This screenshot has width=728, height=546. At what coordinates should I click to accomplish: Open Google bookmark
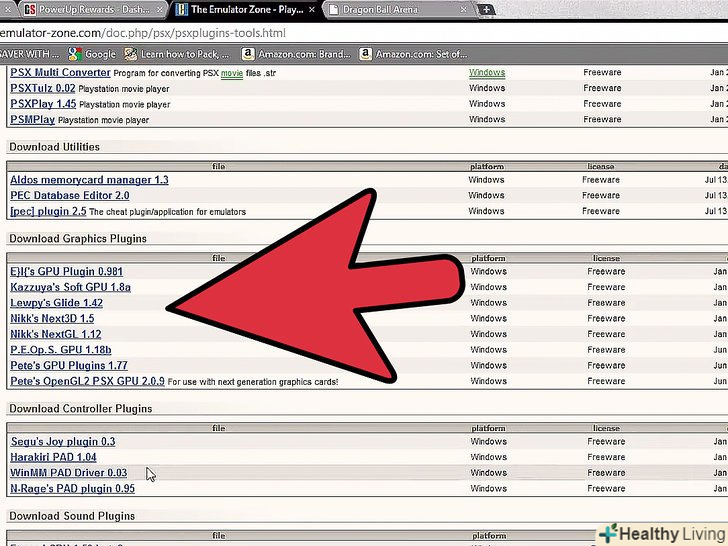(91, 54)
